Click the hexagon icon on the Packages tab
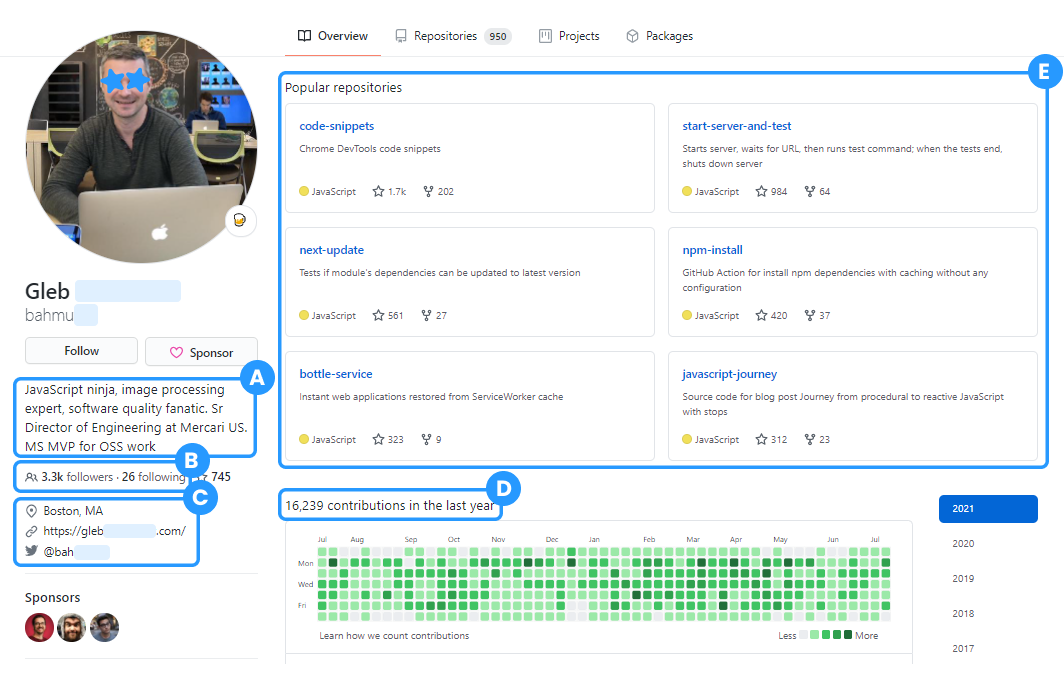Screen dimensions: 1064x694 tap(631, 35)
